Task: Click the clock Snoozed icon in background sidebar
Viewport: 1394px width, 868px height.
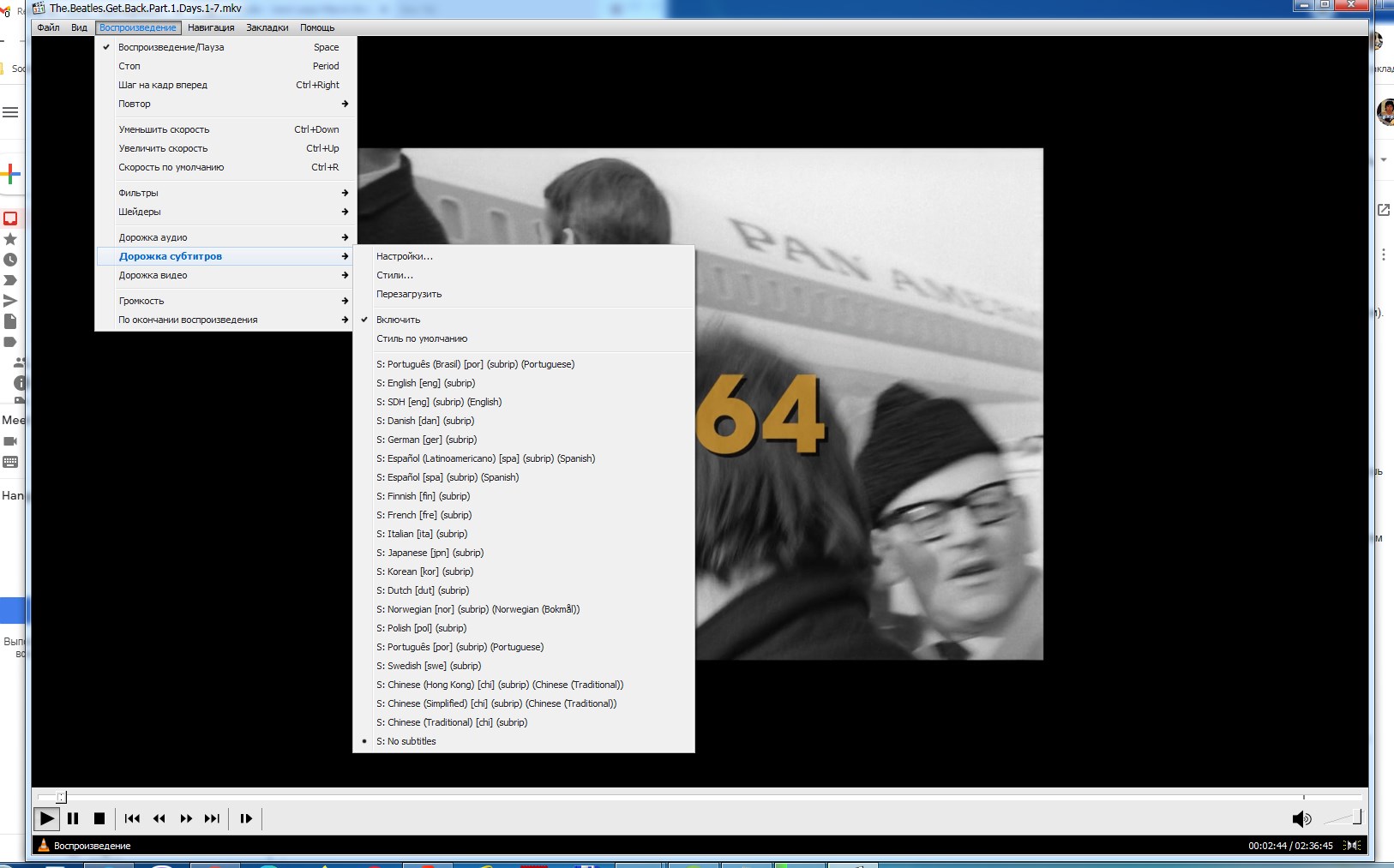Action: tap(10, 260)
